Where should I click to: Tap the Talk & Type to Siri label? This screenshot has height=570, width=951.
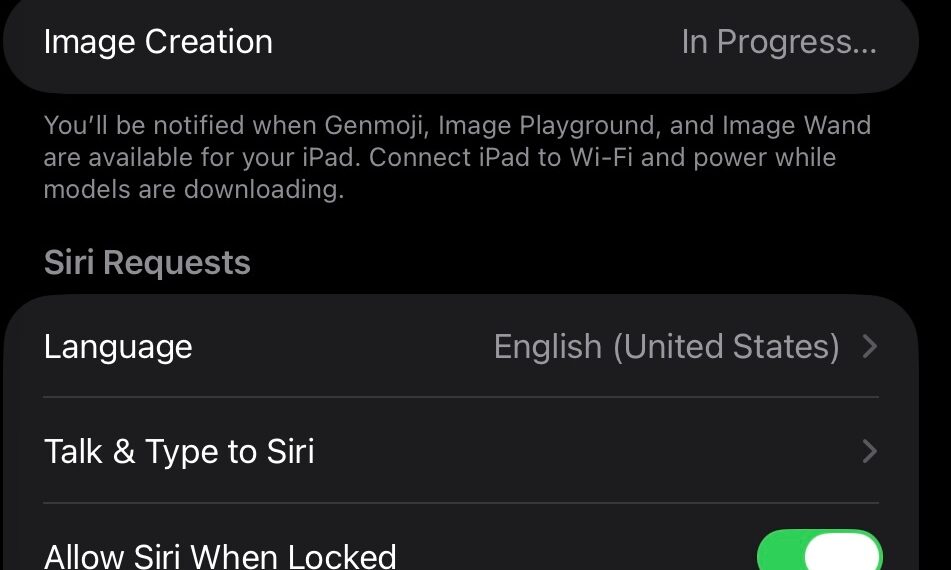coord(179,452)
